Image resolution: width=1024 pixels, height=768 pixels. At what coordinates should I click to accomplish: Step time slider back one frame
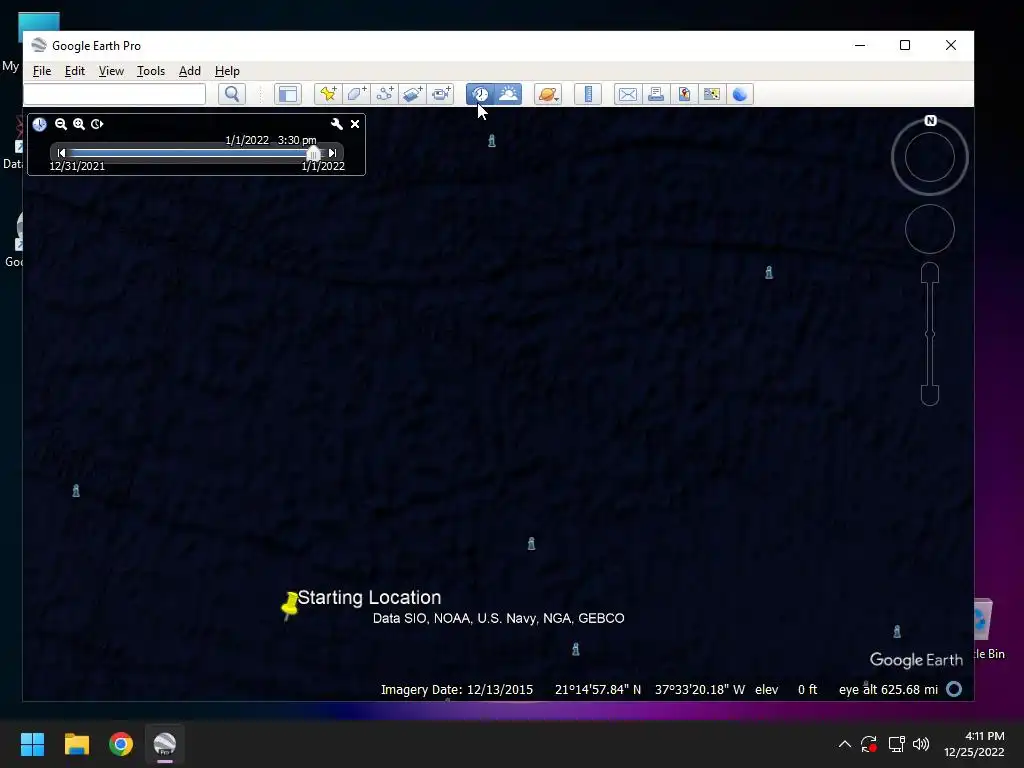pos(61,153)
